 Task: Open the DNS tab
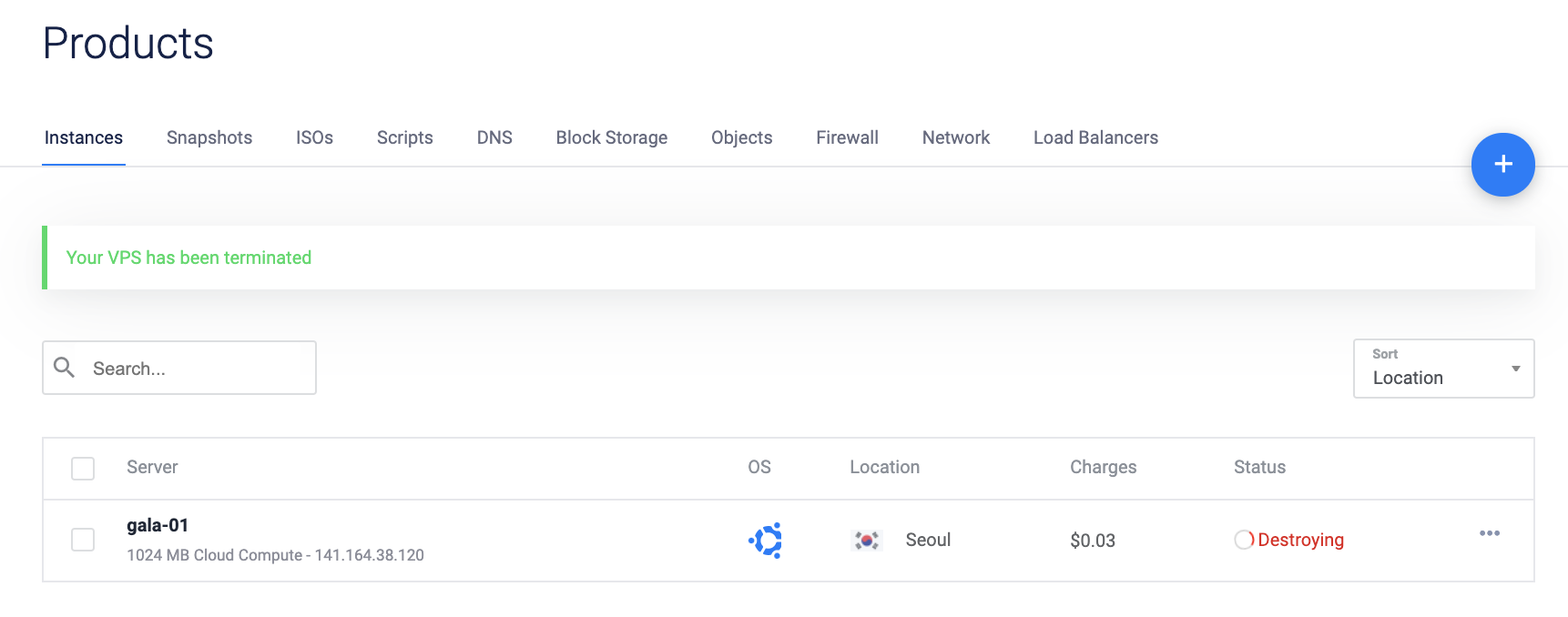click(494, 137)
